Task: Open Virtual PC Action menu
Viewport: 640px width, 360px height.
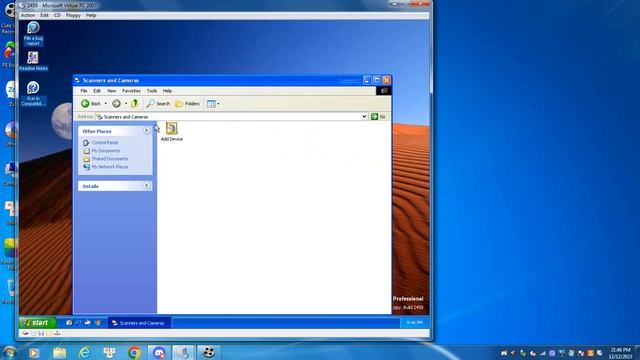Action: (x=28, y=16)
